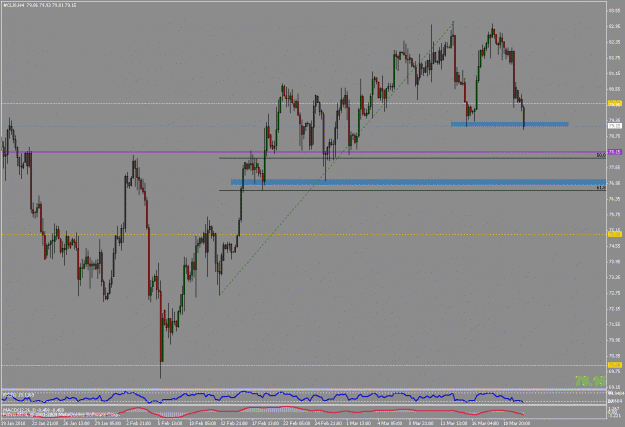
Task: Click the large green 79.15 price text
Action: click(x=590, y=382)
